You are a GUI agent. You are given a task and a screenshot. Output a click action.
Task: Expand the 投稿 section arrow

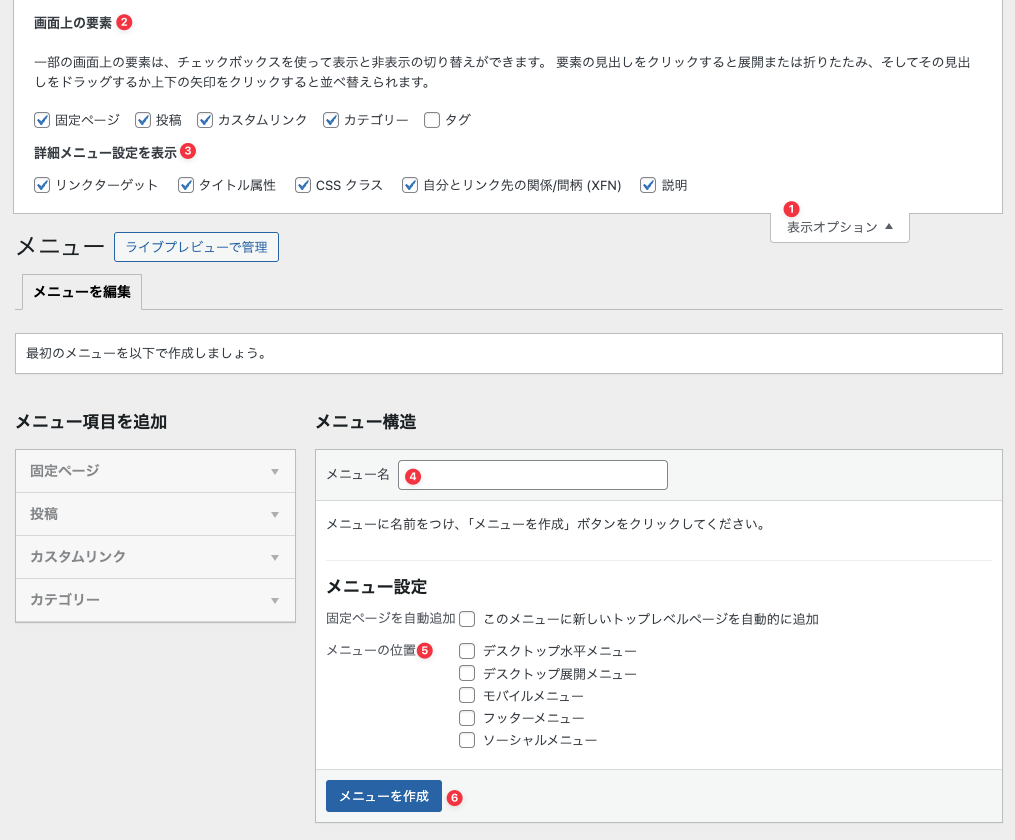click(x=275, y=514)
